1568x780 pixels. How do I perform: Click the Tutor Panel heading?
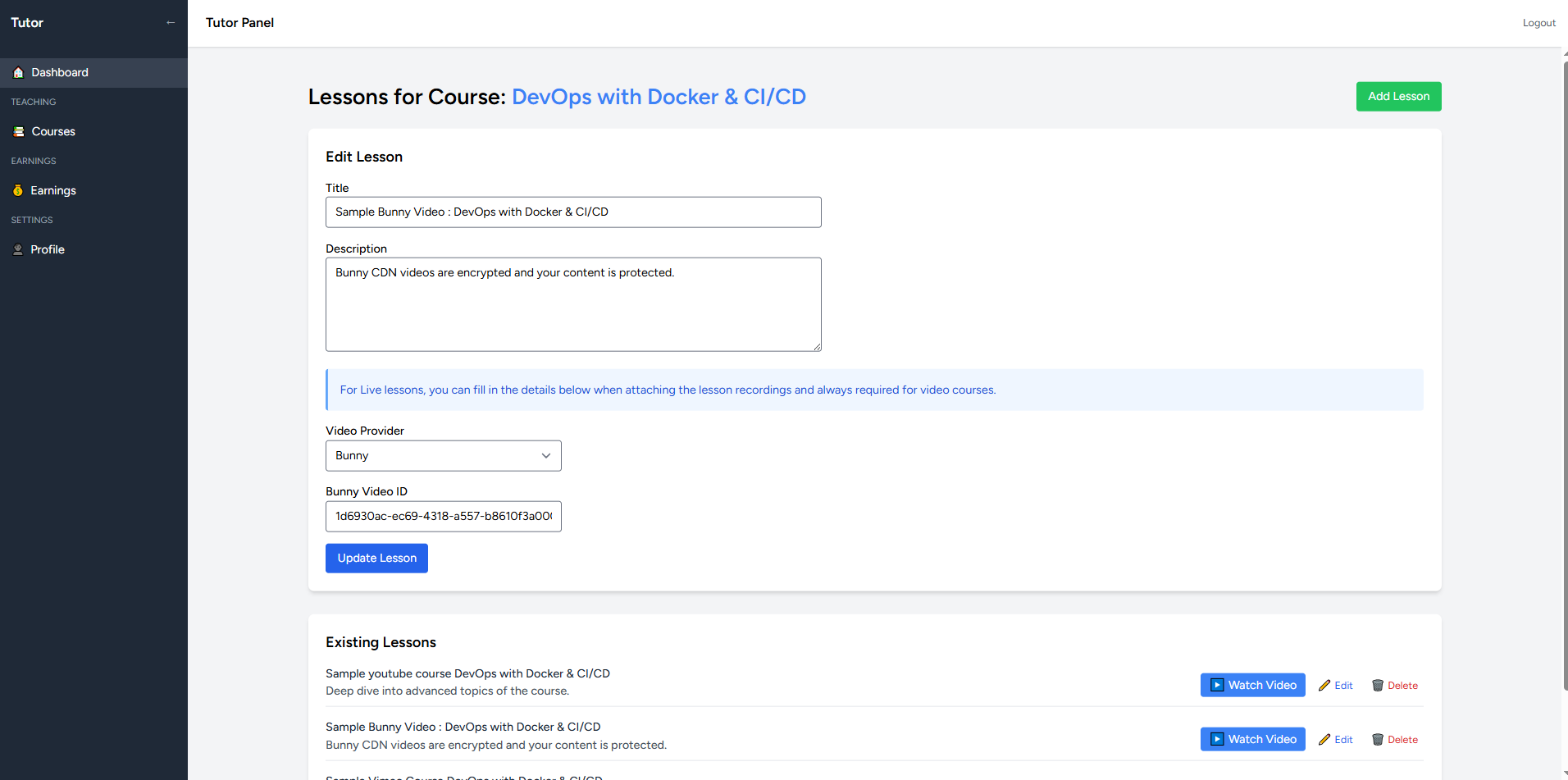click(239, 23)
